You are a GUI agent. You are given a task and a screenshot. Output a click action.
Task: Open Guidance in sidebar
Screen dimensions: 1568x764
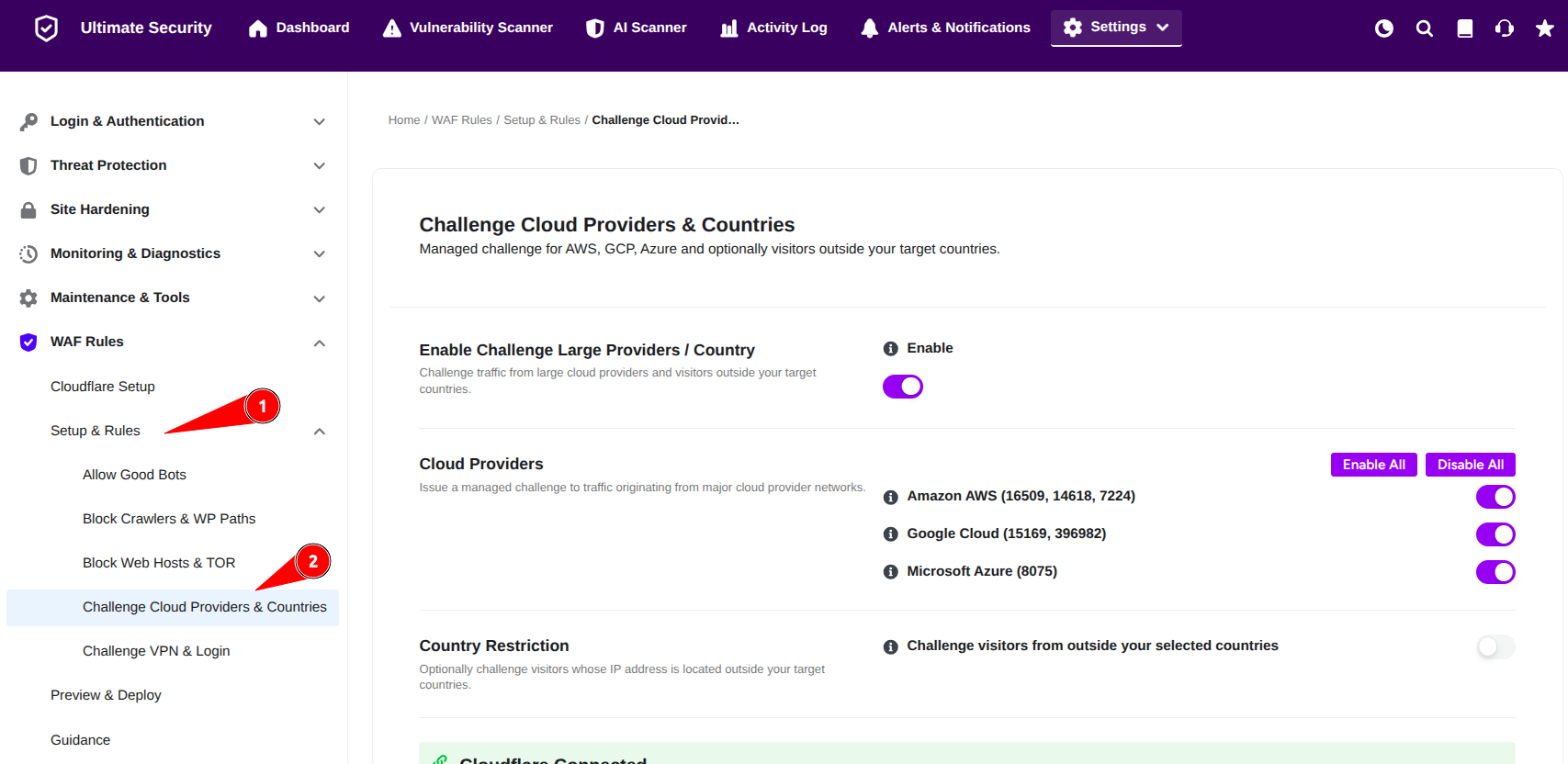pyautogui.click(x=80, y=740)
